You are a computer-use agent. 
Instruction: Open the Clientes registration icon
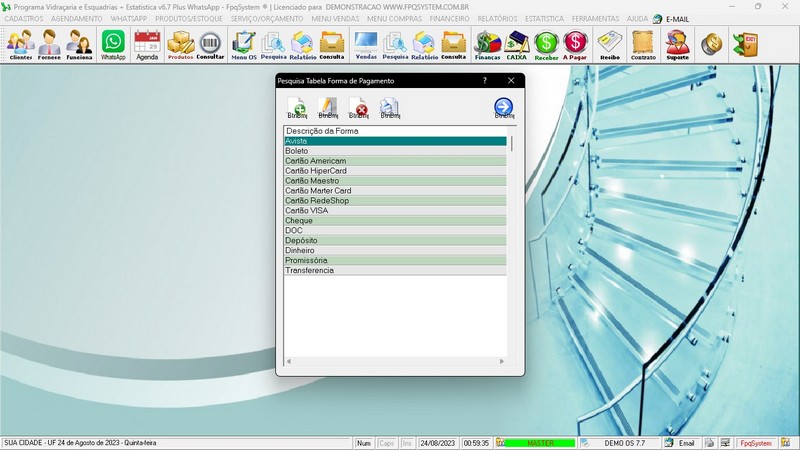pos(20,45)
